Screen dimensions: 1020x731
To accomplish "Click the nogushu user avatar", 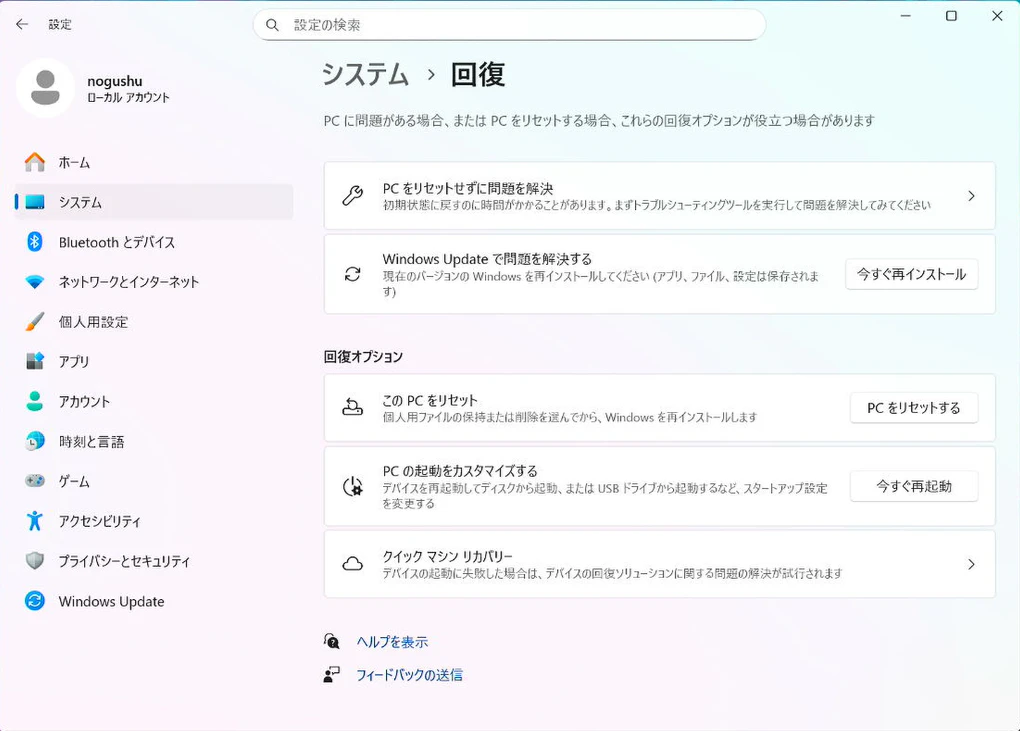I will pyautogui.click(x=46, y=88).
